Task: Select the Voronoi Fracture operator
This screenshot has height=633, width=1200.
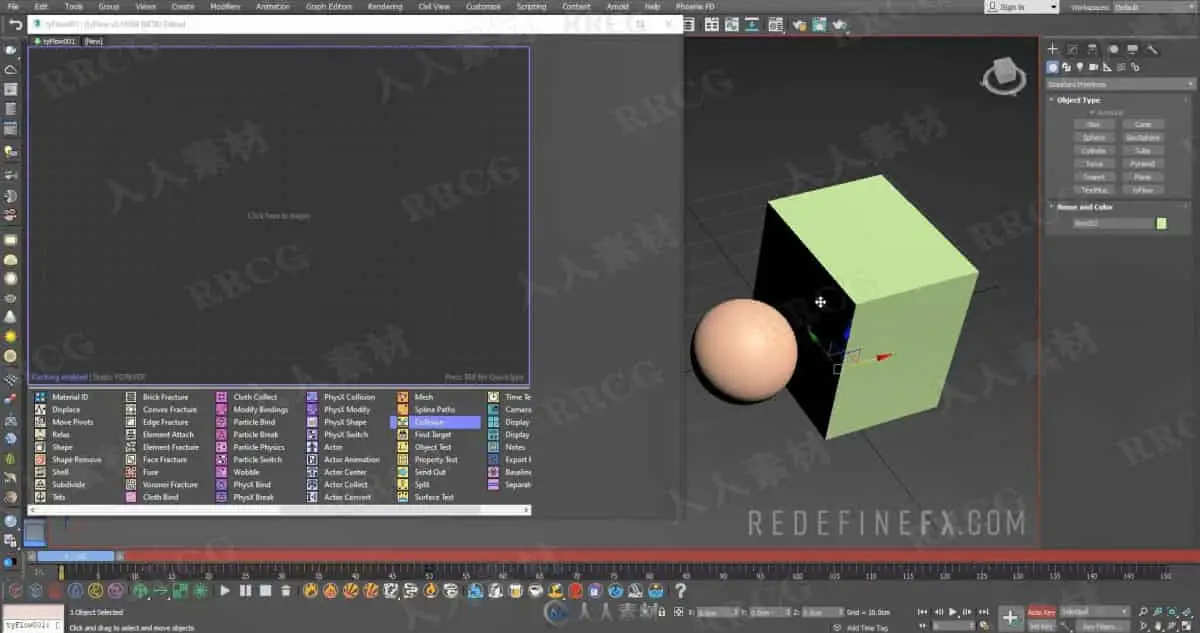Action: click(x=170, y=485)
